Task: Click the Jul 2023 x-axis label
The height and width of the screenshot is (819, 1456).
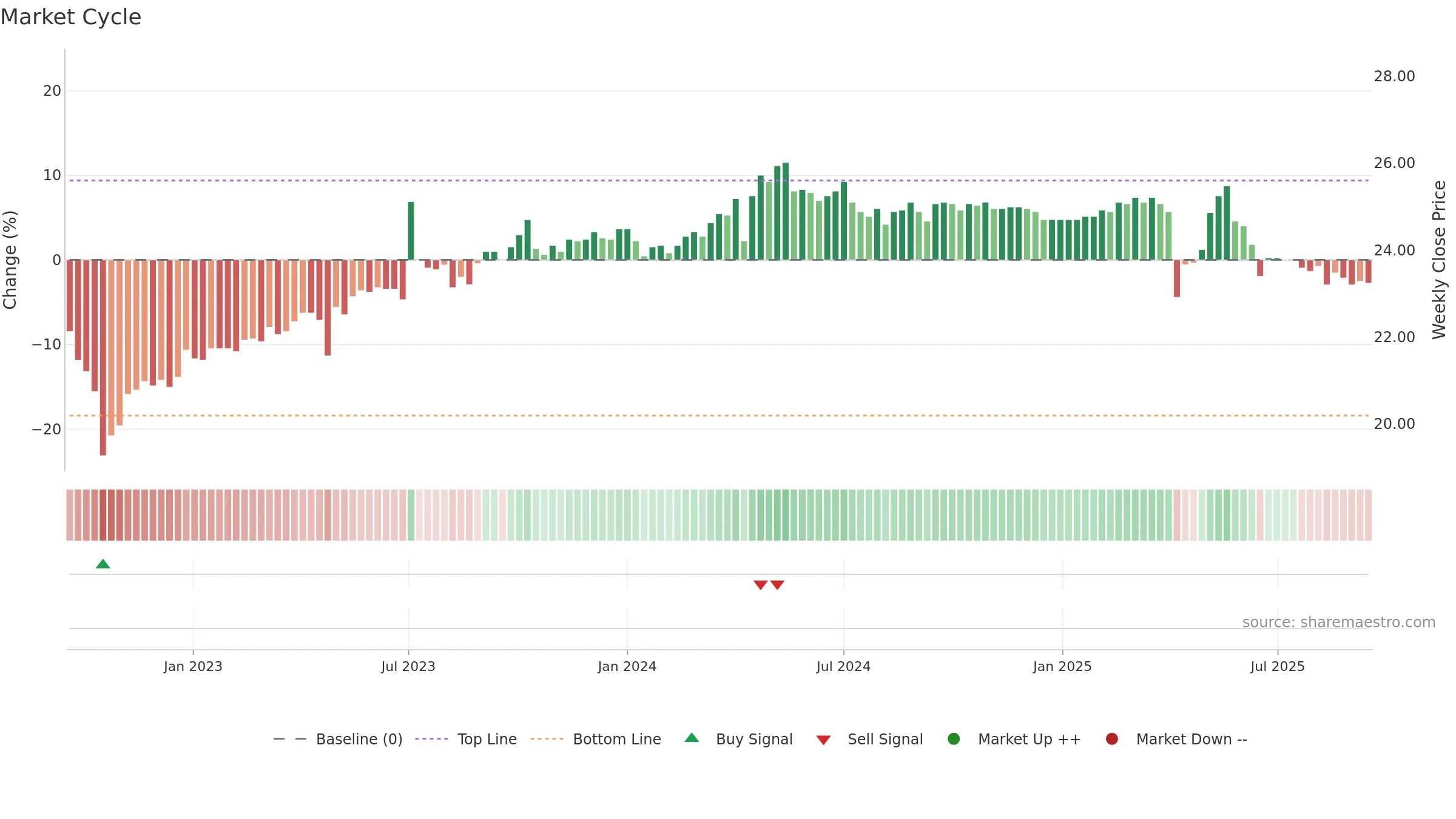Action: (408, 667)
